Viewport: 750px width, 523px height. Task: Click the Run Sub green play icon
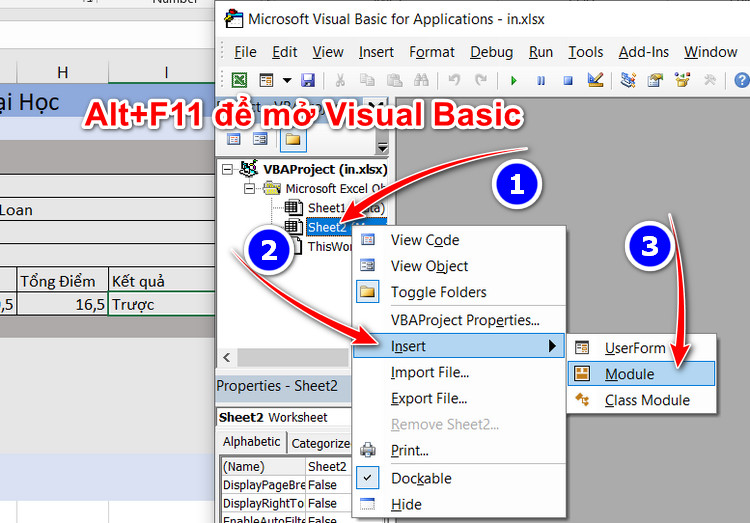514,80
